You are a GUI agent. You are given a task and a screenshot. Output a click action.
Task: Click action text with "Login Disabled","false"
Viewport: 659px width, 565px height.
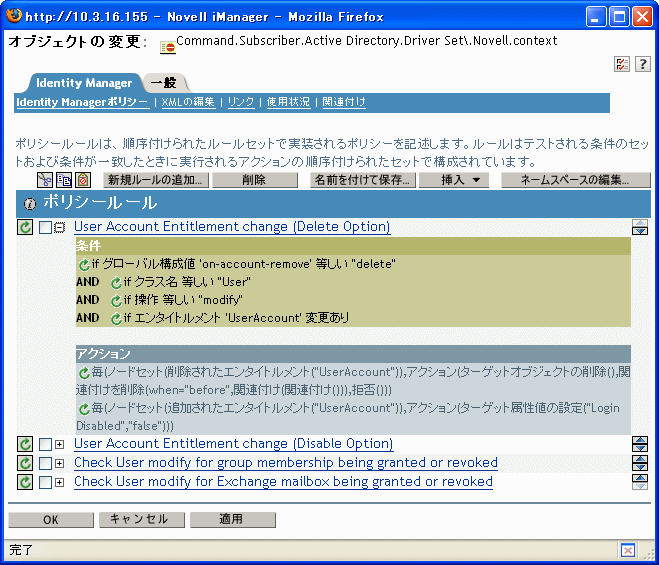[348, 417]
